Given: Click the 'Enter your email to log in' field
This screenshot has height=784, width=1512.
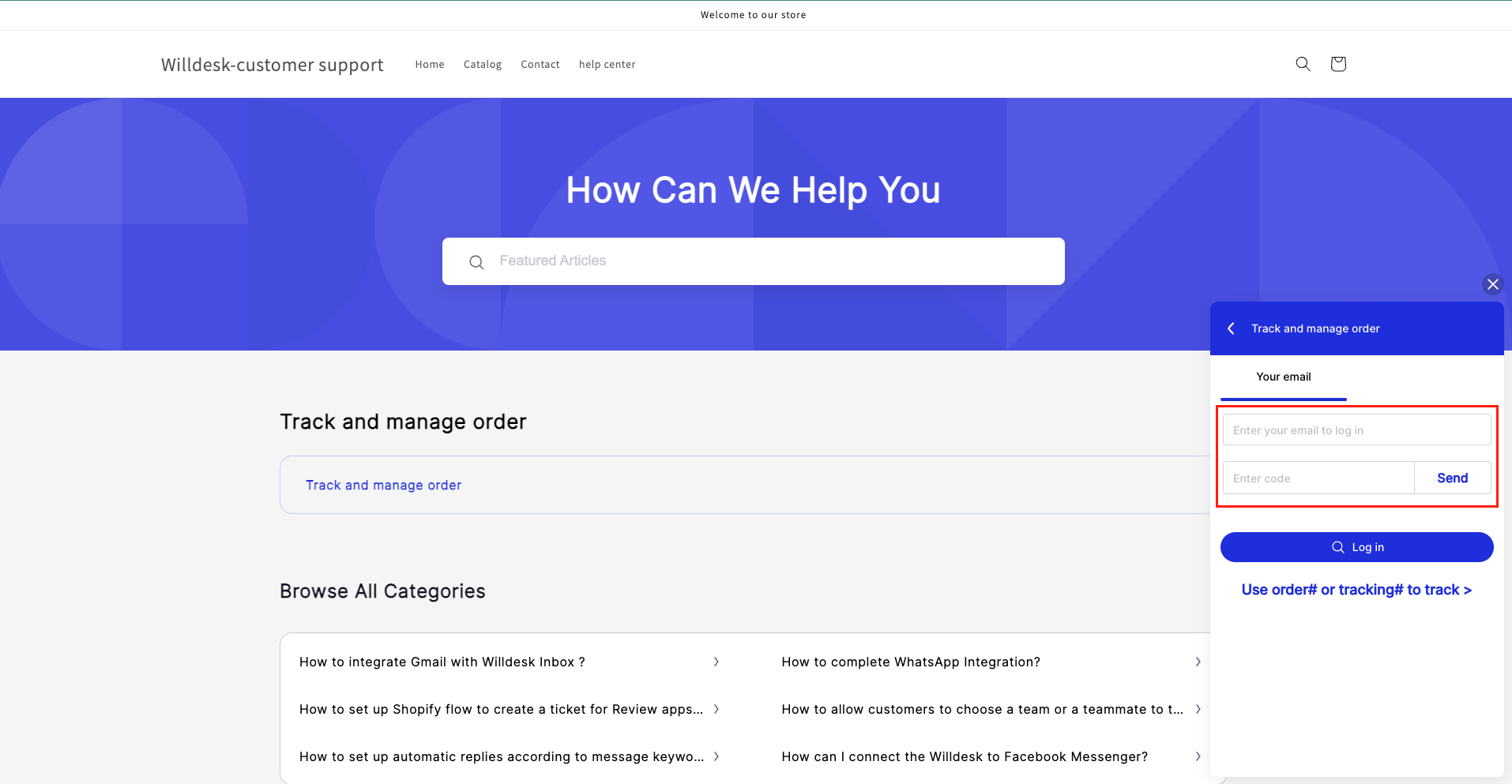Looking at the screenshot, I should 1356,430.
